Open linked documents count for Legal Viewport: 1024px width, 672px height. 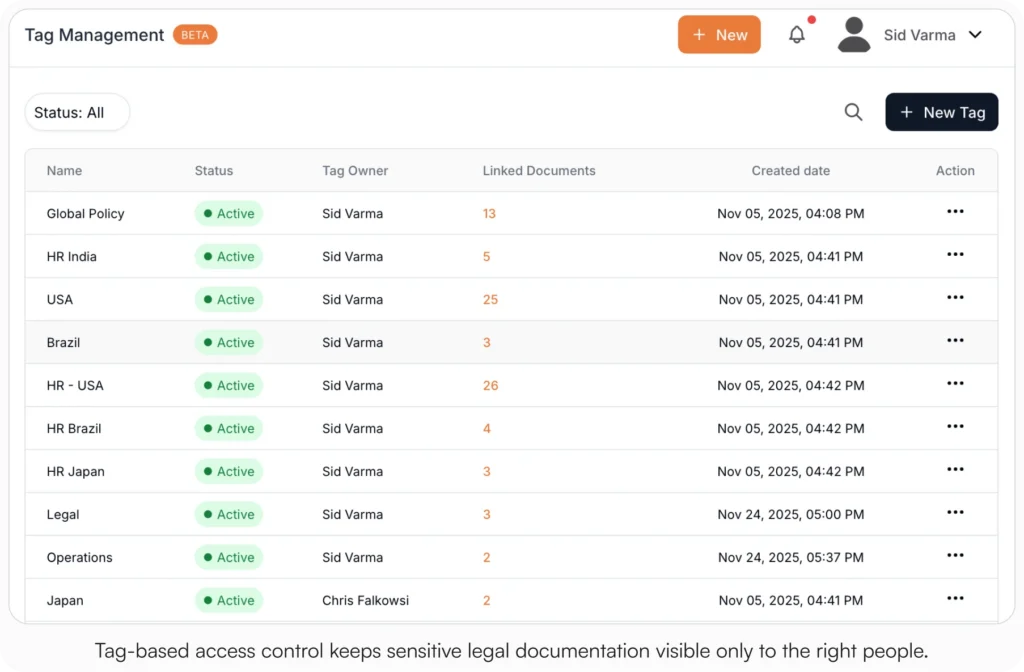pos(487,515)
